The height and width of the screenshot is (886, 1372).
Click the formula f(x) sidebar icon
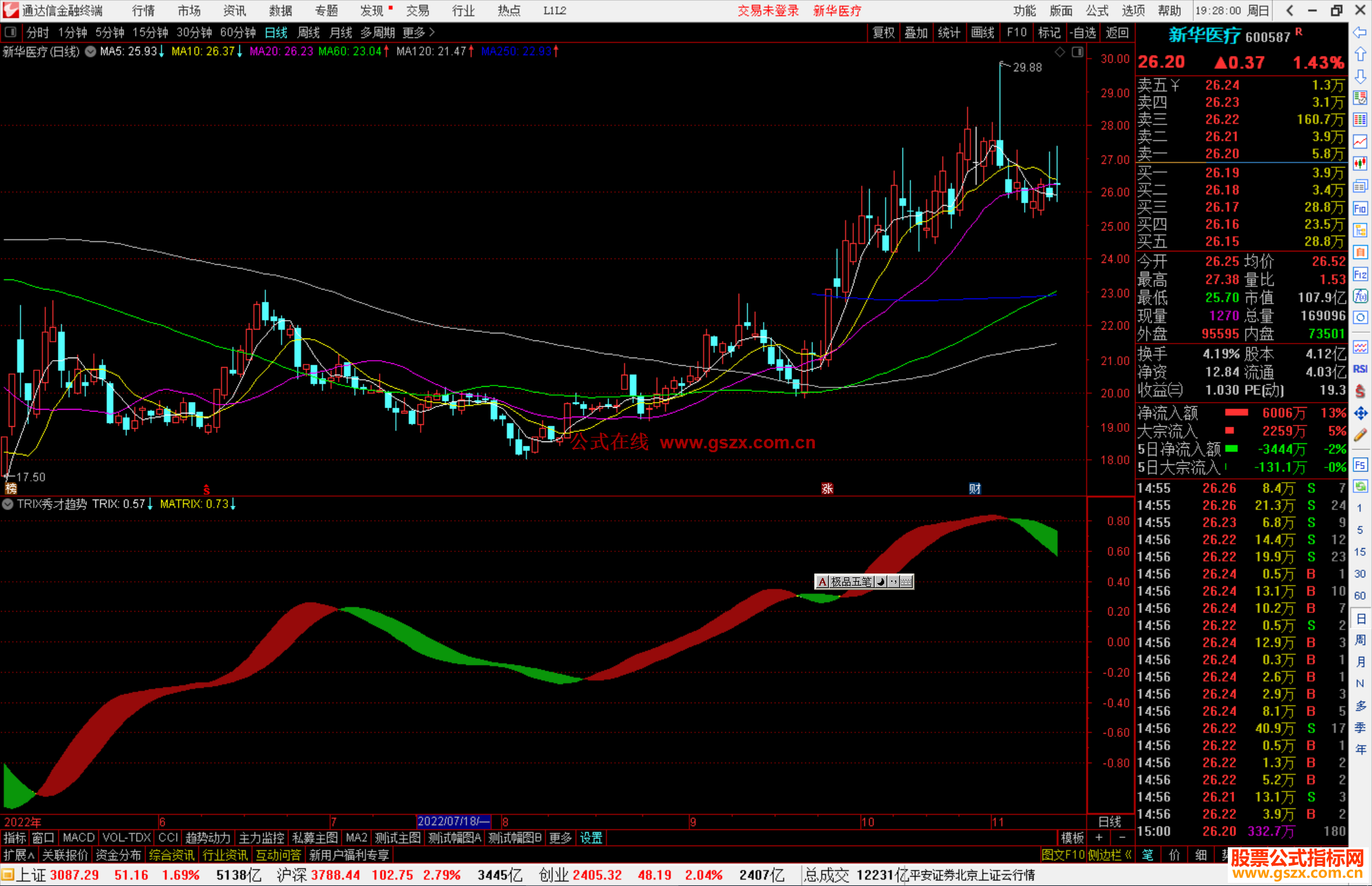click(1360, 296)
